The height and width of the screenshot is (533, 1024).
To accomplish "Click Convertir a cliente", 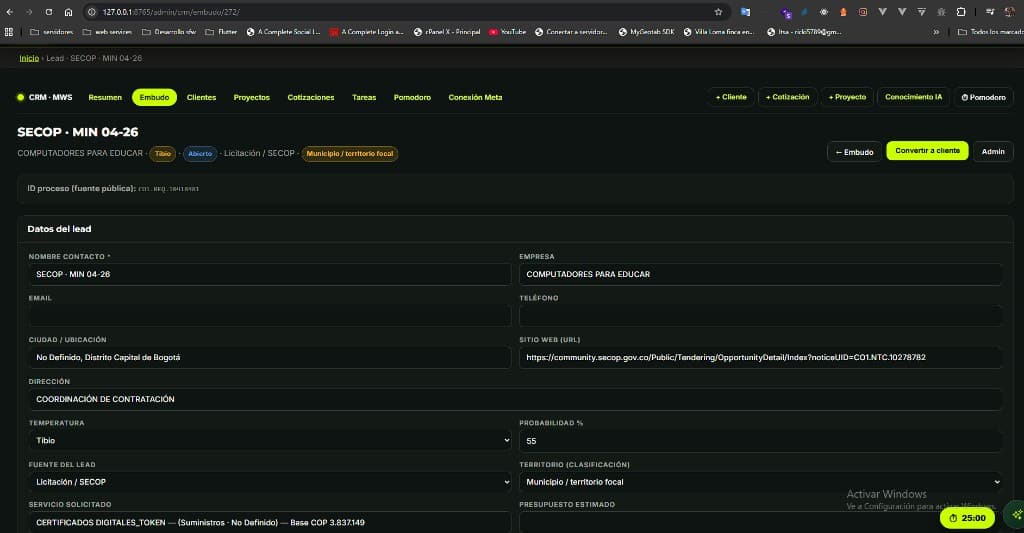I will [927, 151].
